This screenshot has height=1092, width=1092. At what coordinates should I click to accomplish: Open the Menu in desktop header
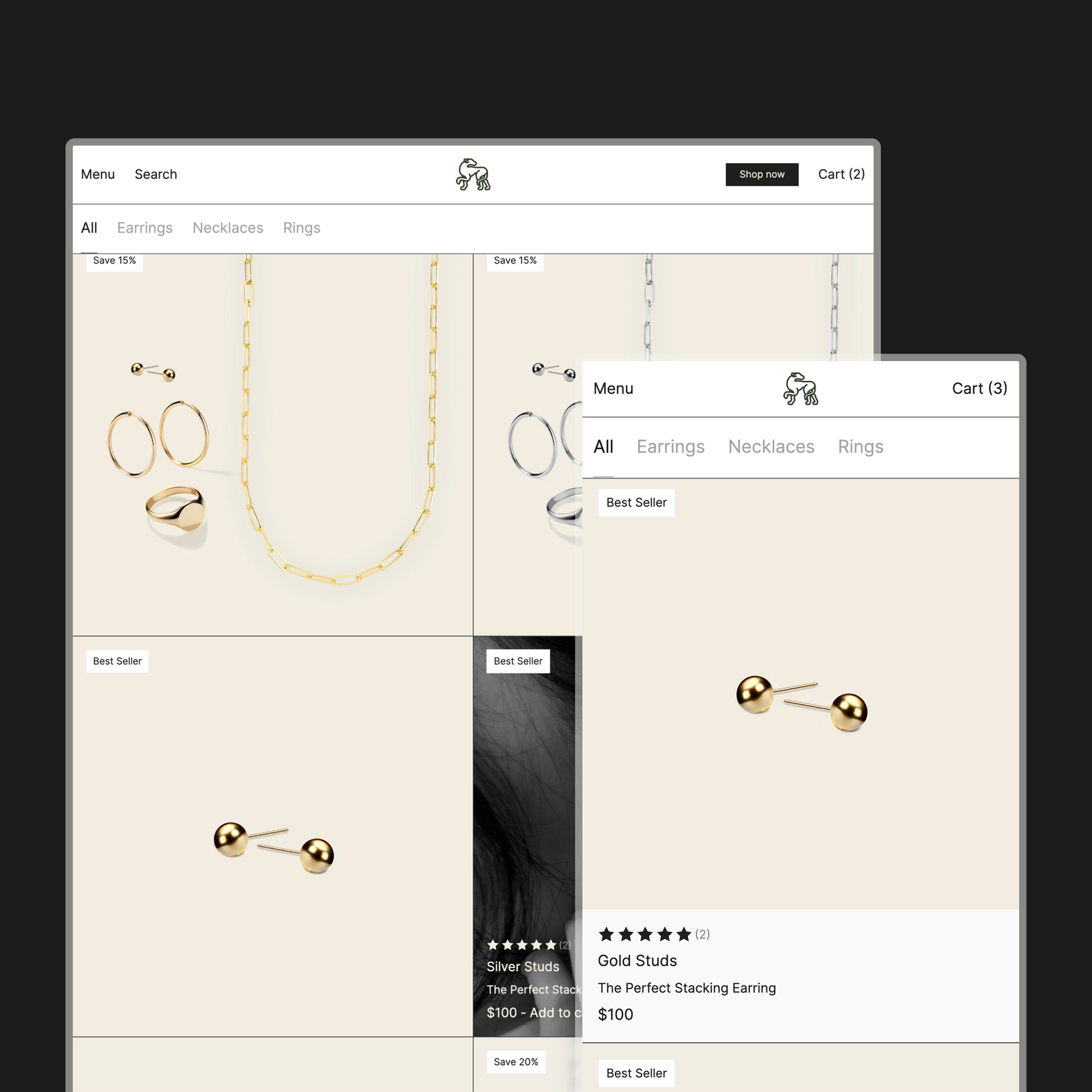(98, 174)
